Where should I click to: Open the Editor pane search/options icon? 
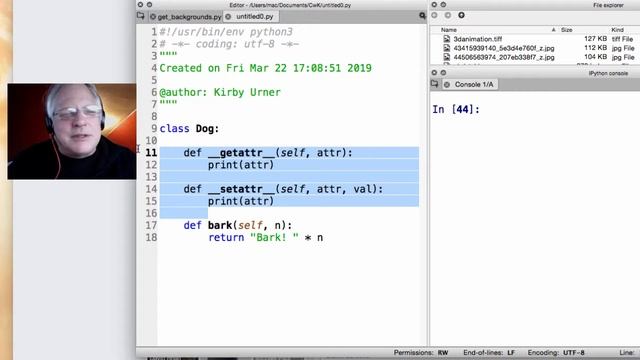click(422, 16)
